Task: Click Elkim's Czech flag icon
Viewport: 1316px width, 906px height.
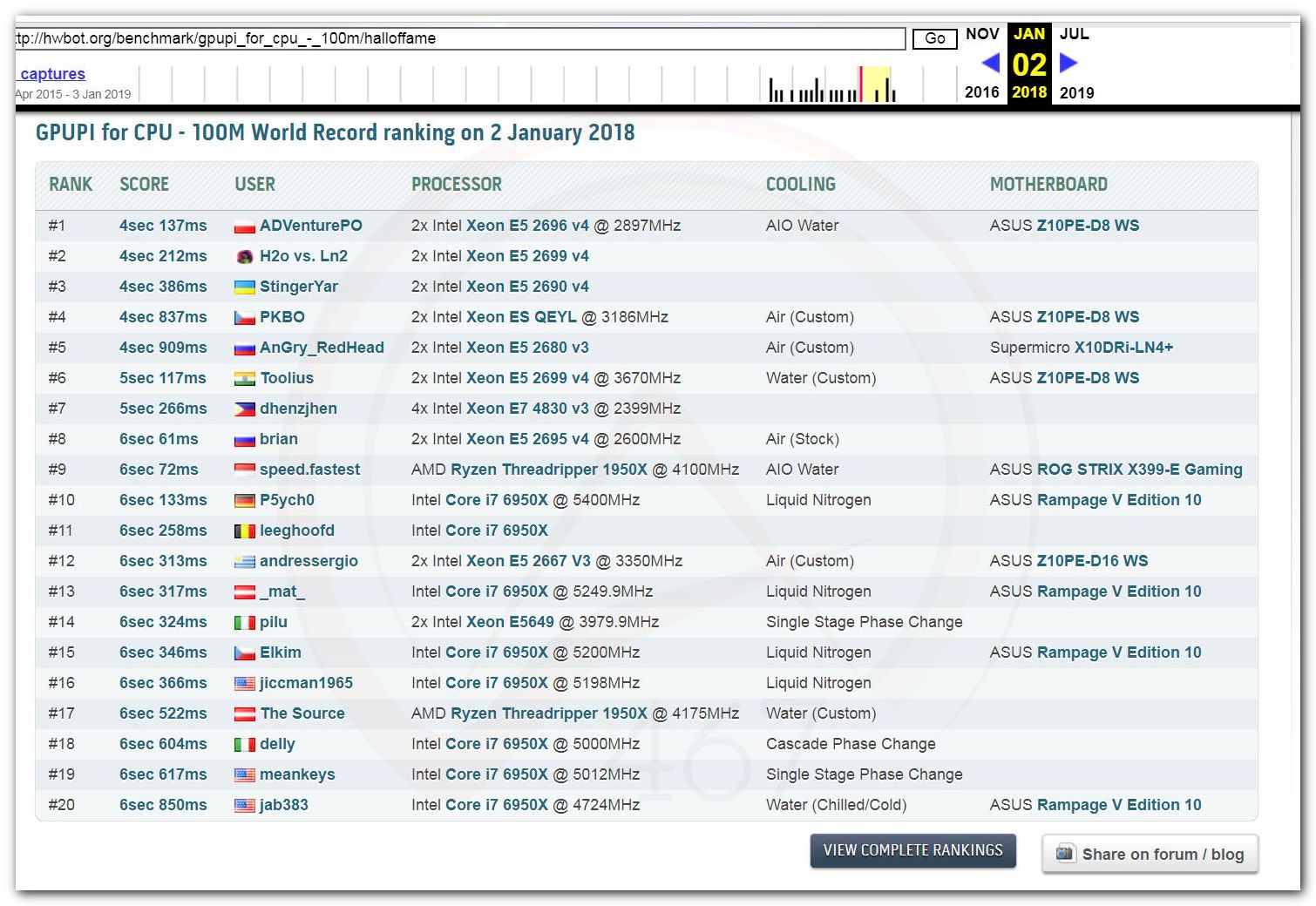Action: pos(245,653)
